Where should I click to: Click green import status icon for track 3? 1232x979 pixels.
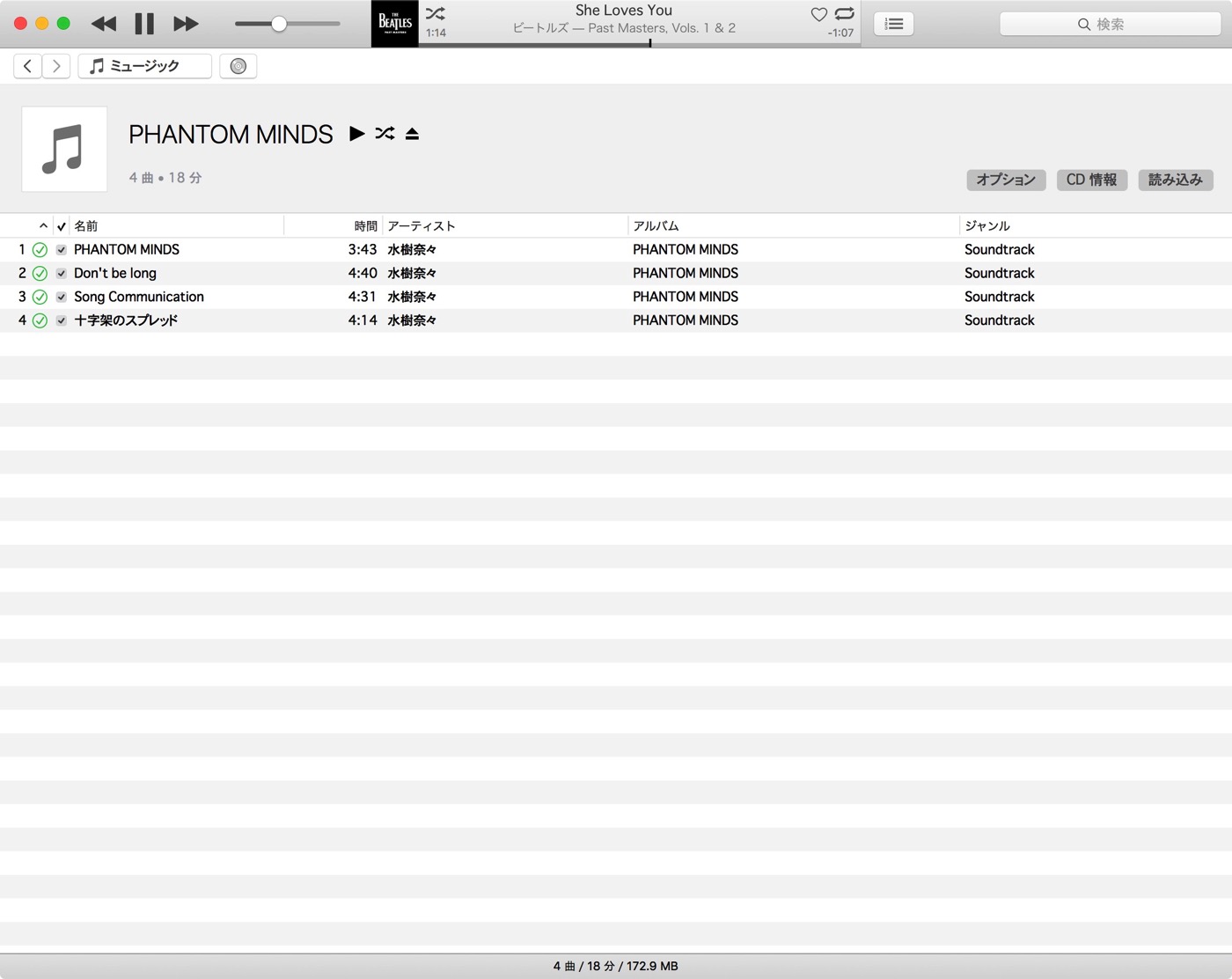tap(40, 298)
